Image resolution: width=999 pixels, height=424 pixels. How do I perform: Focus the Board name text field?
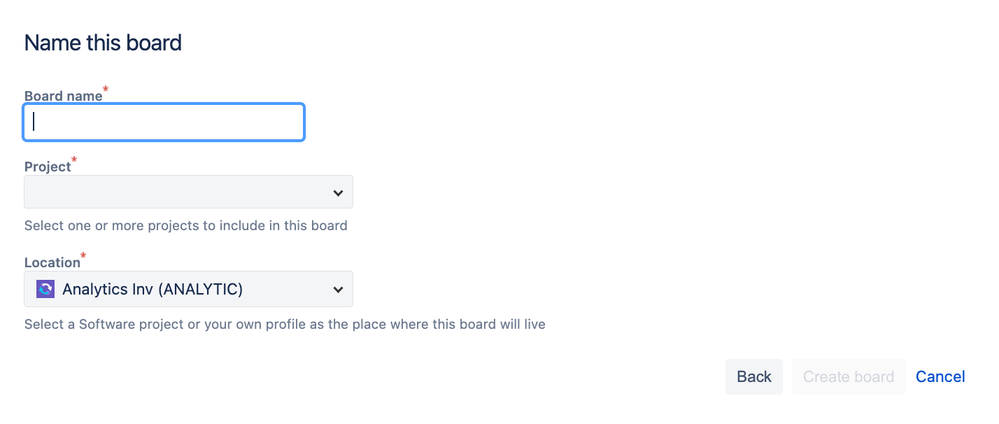164,122
